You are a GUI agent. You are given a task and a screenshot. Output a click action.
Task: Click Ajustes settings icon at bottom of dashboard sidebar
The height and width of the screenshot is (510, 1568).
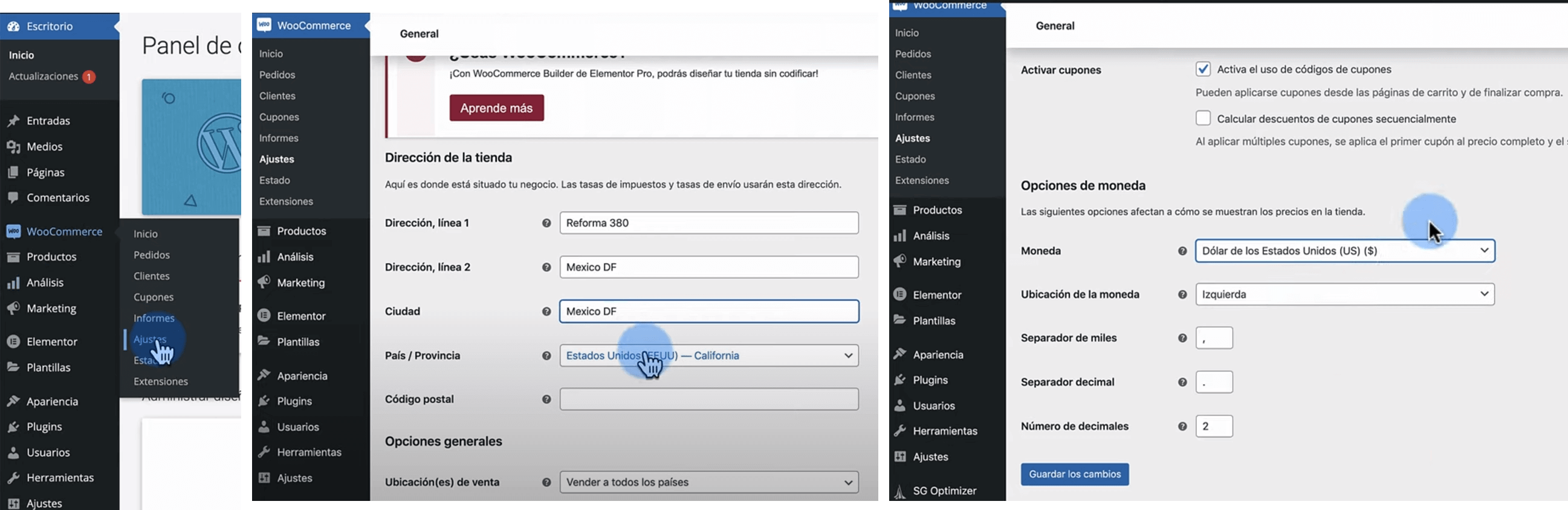13,503
